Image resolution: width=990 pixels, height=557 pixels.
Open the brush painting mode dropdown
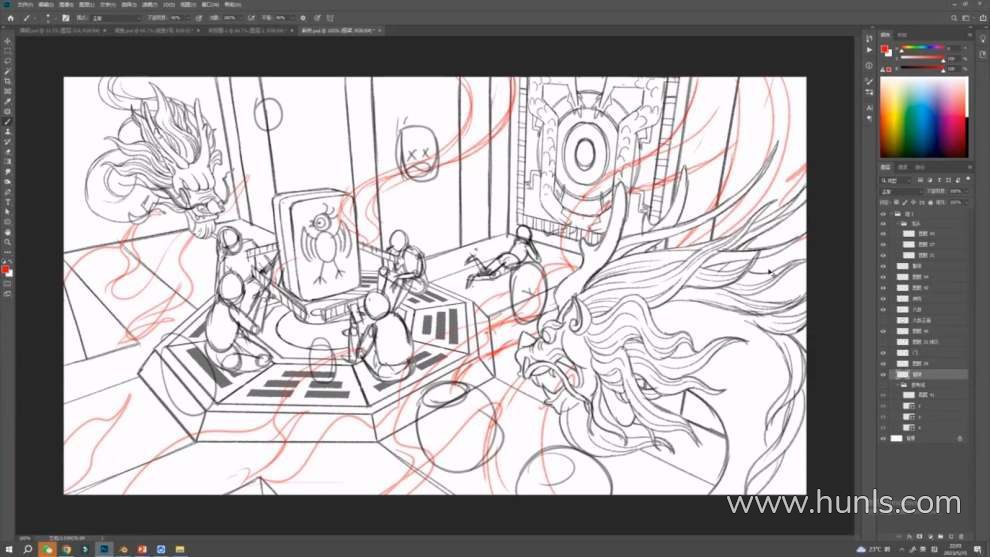pyautogui.click(x=116, y=18)
